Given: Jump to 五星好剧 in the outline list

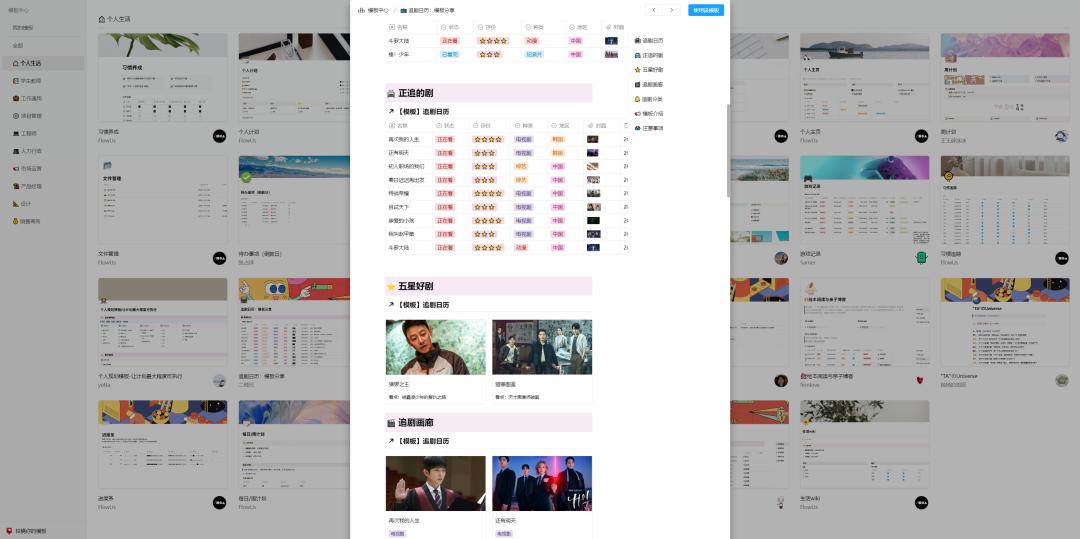Looking at the screenshot, I should click(649, 70).
